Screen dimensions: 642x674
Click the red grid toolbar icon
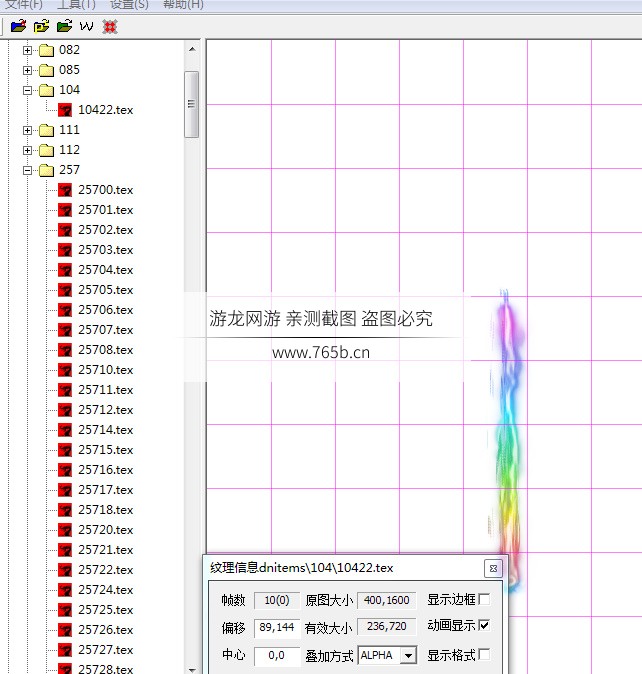pyautogui.click(x=110, y=27)
